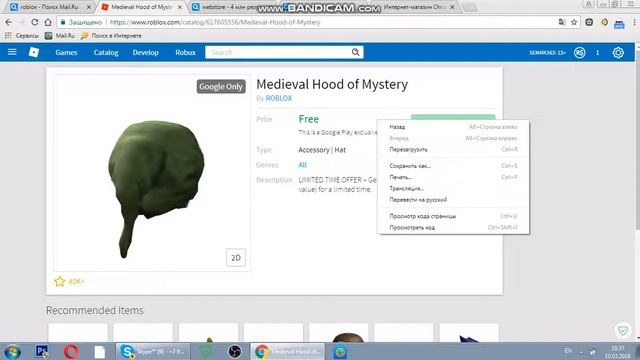The height and width of the screenshot is (360, 640).
Task: Open the OBS icon in the taskbar
Action: 235,351
